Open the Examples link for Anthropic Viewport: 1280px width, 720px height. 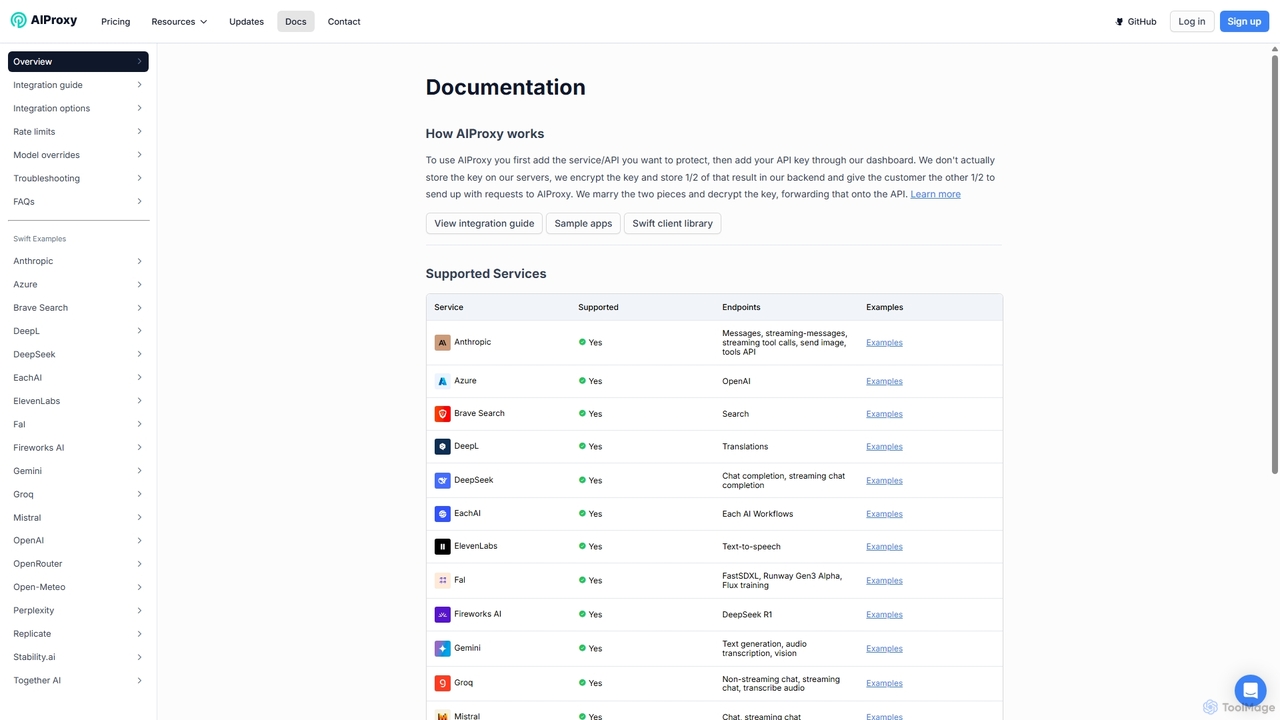884,342
